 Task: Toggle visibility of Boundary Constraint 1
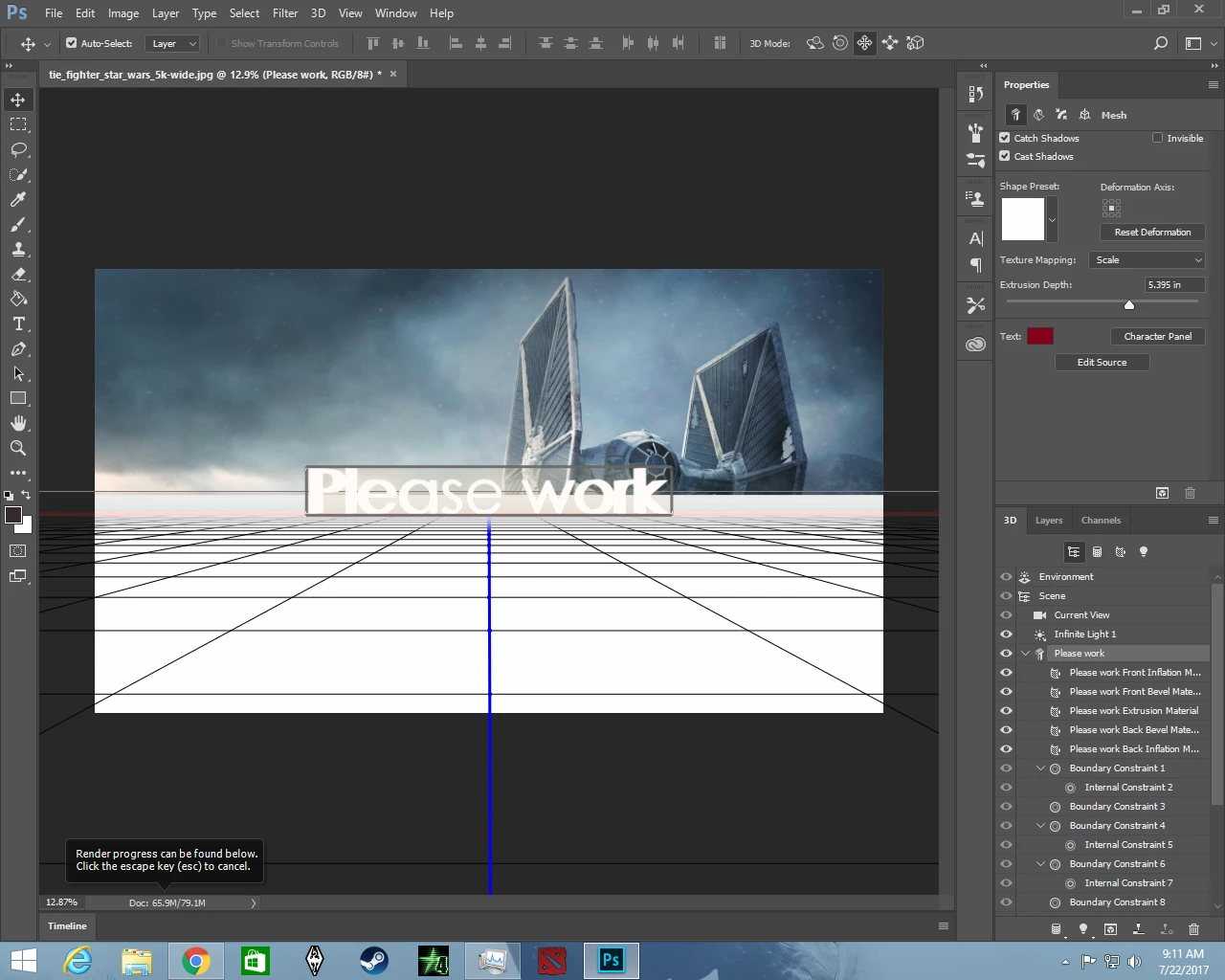[1006, 768]
